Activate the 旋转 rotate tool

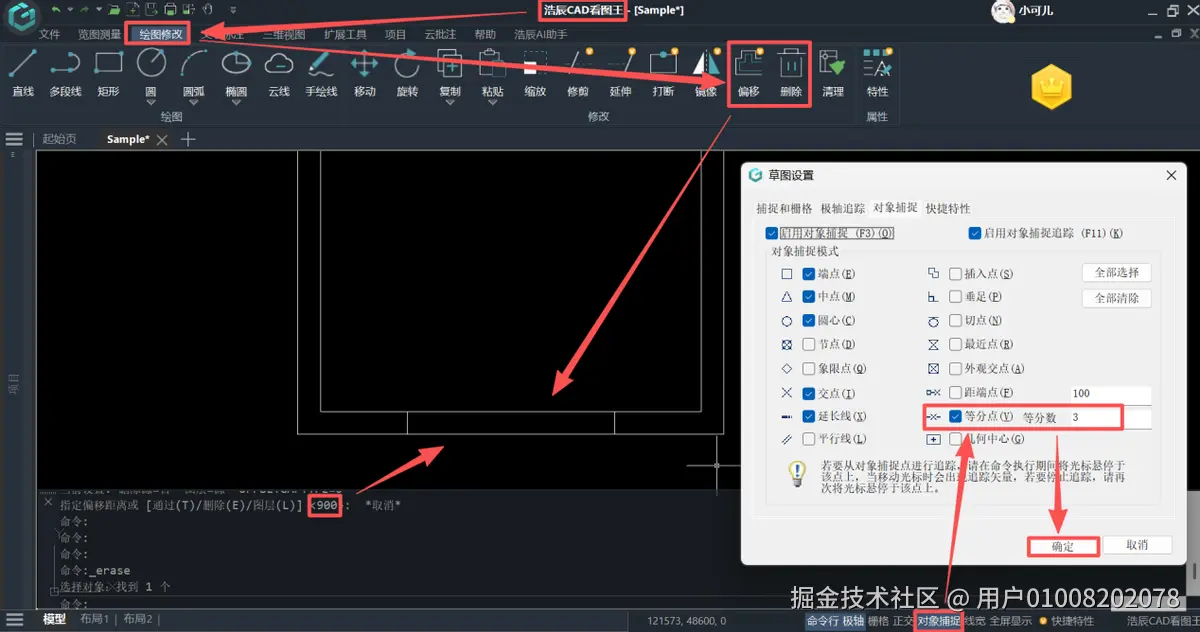[x=407, y=73]
